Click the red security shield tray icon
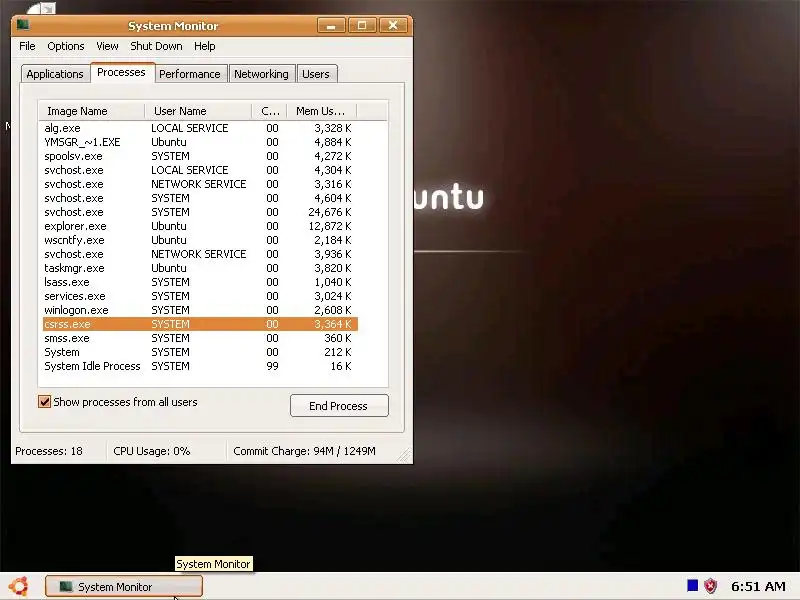This screenshot has width=800, height=600. click(710, 586)
